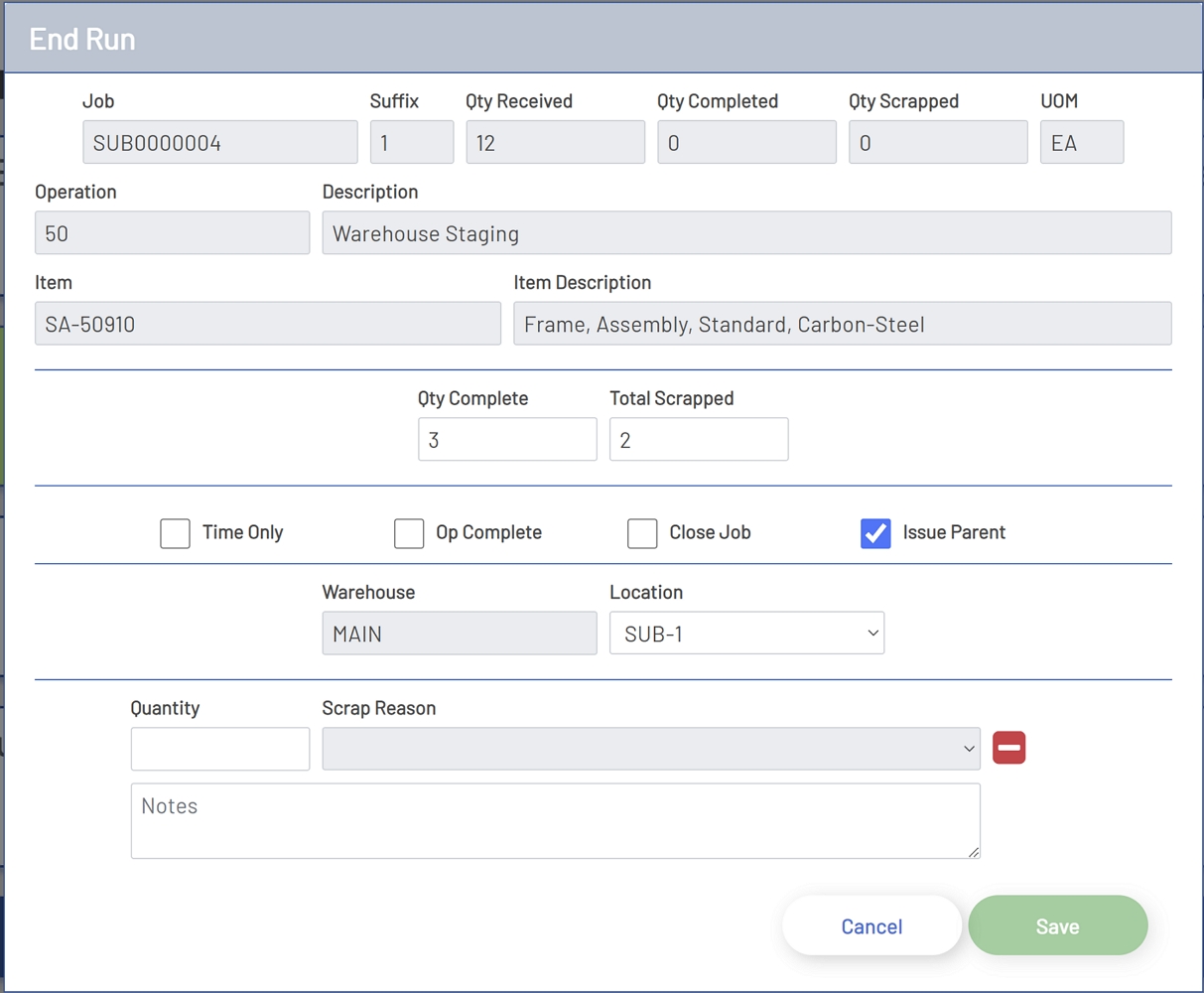The image size is (1204, 993).
Task: Select the Total Scrapped input field
Action: (x=699, y=440)
